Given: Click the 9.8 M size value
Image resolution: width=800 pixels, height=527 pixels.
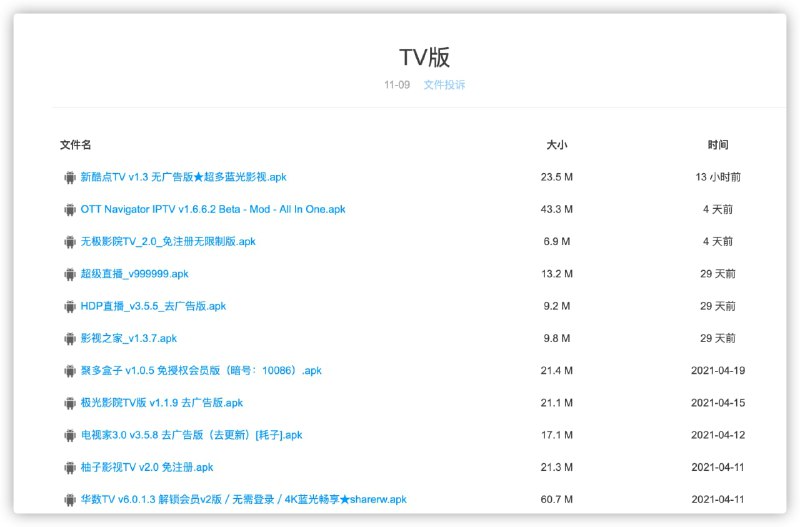Looking at the screenshot, I should [557, 338].
